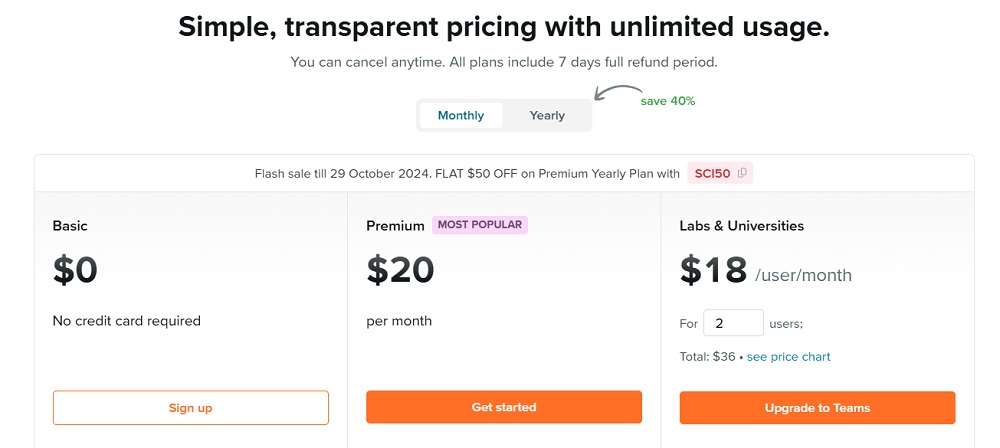
Task: Focus the number of users field
Action: (733, 323)
